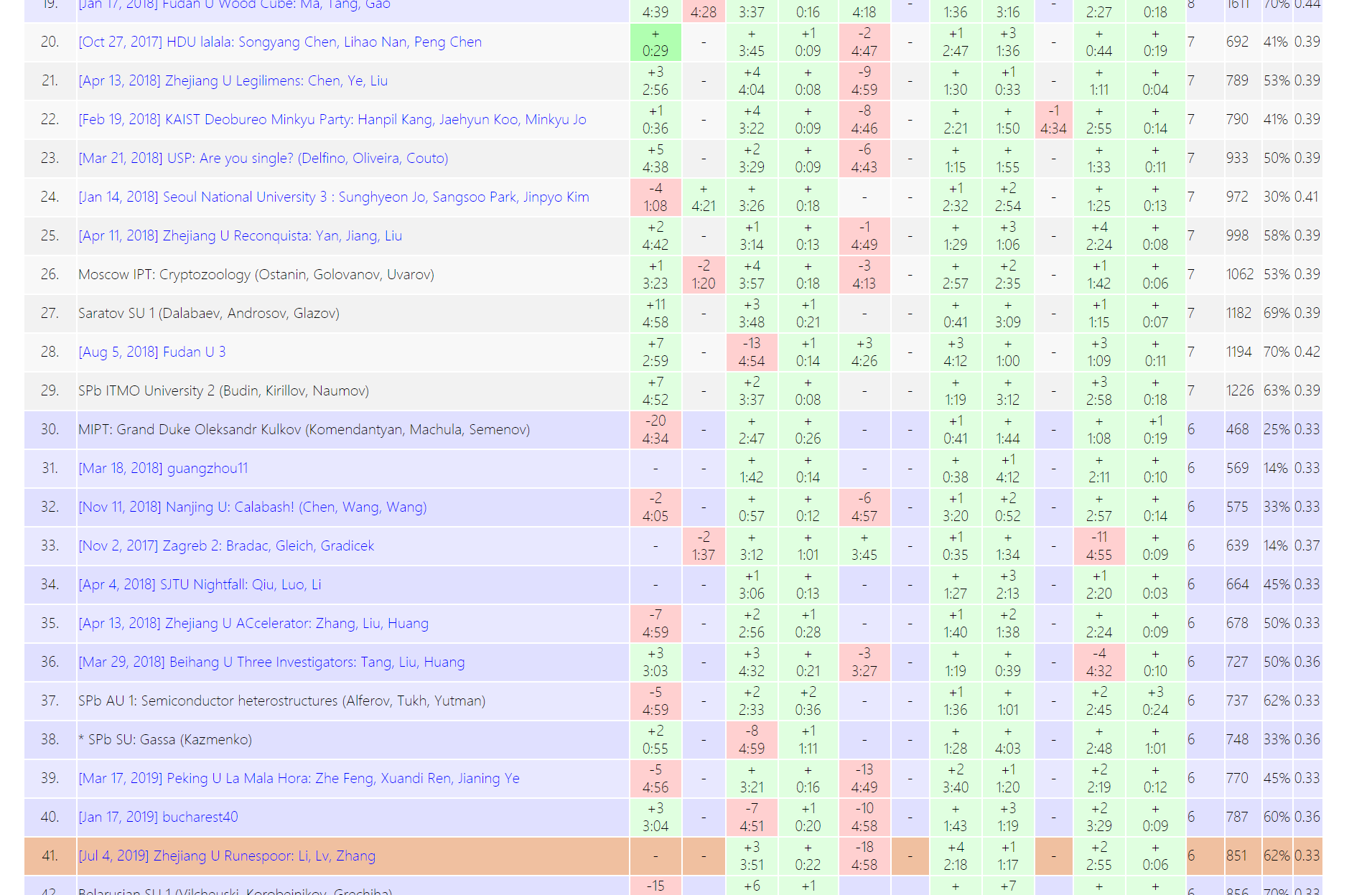Open Seoul National University 3 link

click(333, 197)
